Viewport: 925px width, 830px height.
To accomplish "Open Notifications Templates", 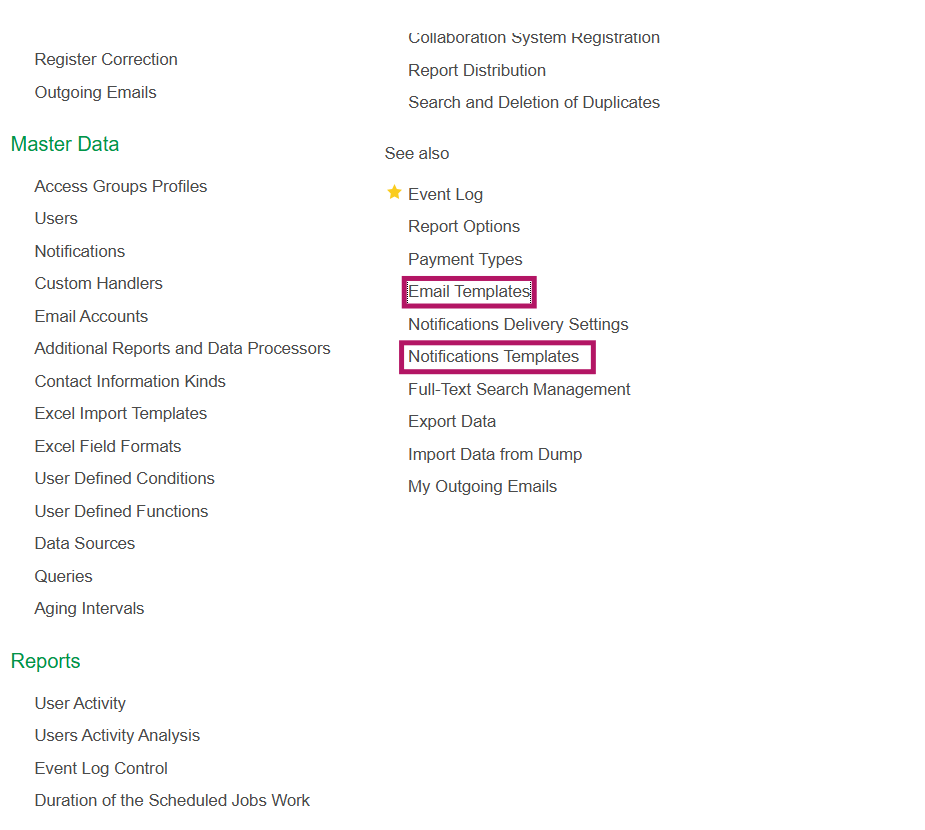I will point(493,357).
